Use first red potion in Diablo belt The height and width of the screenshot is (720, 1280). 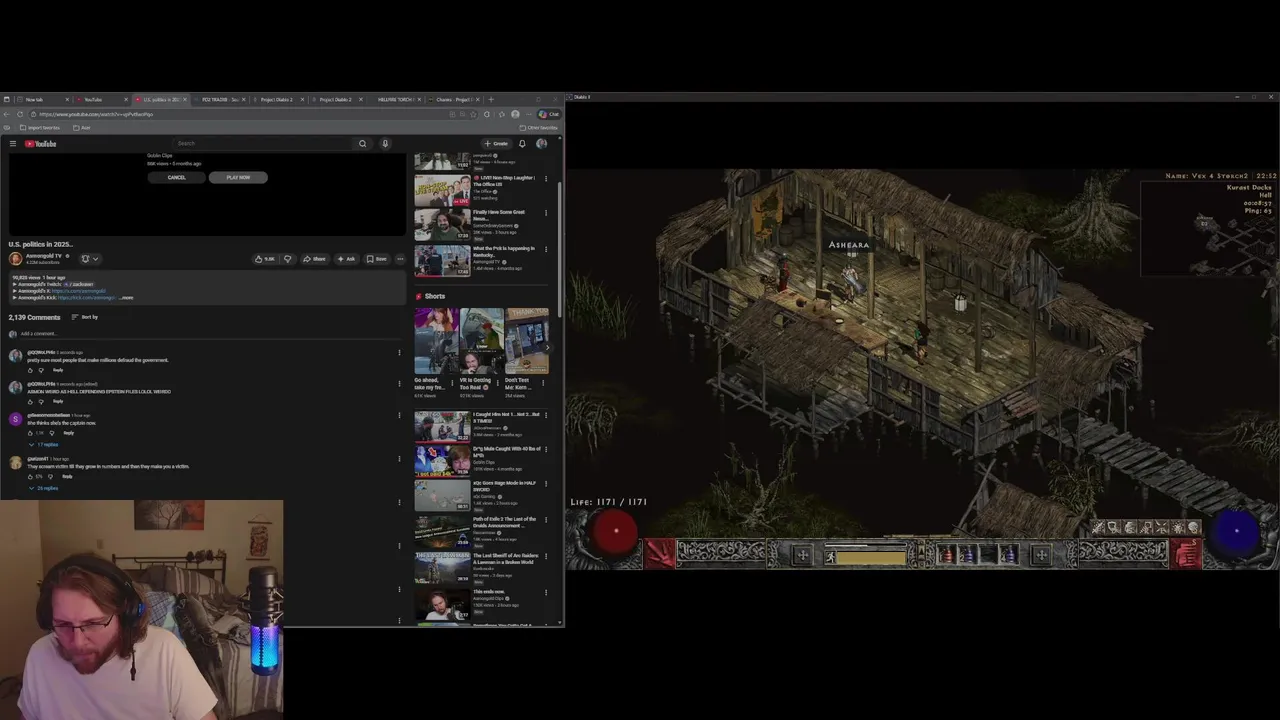click(x=946, y=554)
